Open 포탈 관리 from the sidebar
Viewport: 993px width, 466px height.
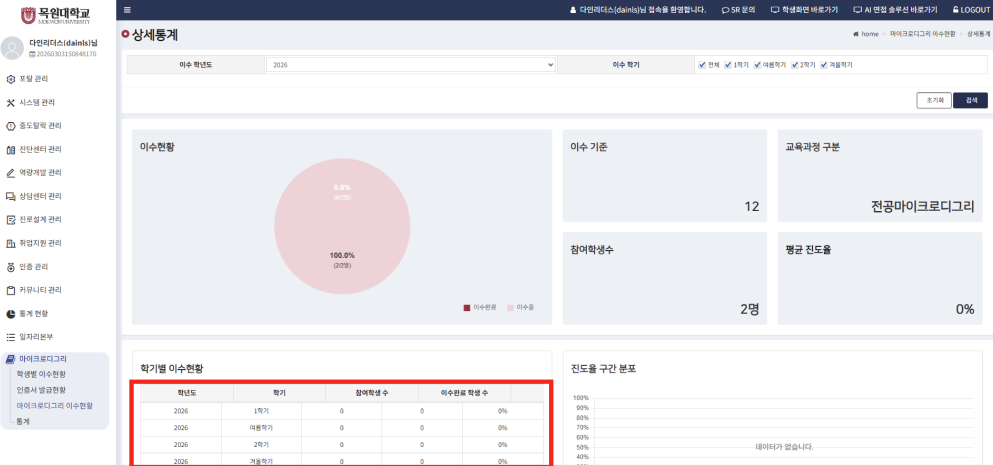point(34,79)
